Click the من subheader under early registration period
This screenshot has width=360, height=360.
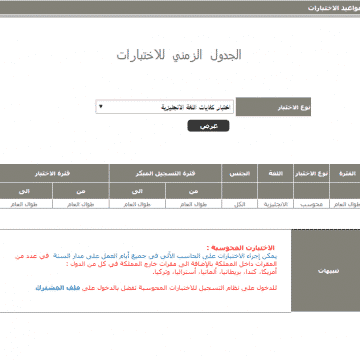(193, 191)
